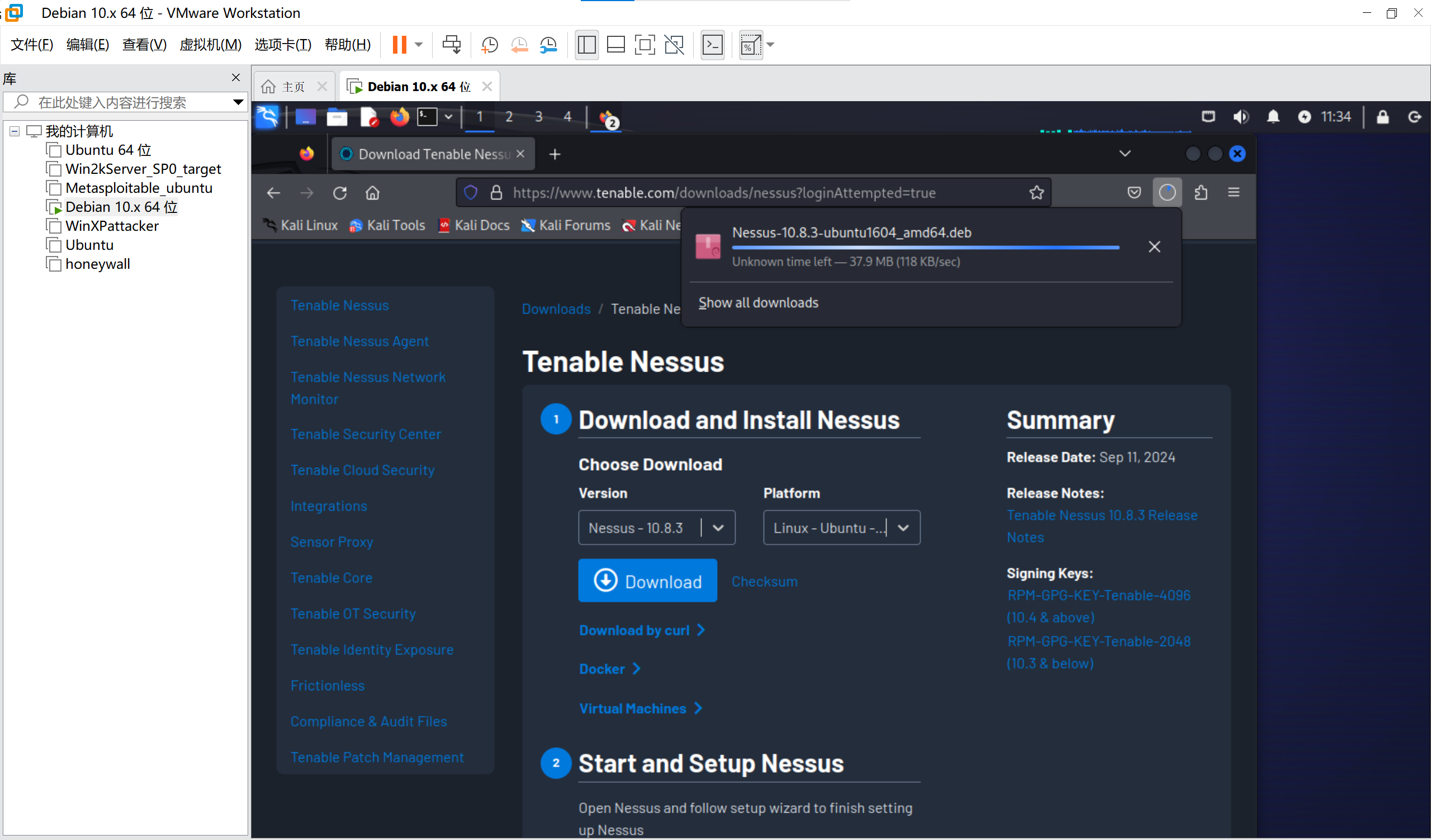Image resolution: width=1431 pixels, height=840 pixels.
Task: Open Firefox hamburger application menu
Action: click(1233, 193)
